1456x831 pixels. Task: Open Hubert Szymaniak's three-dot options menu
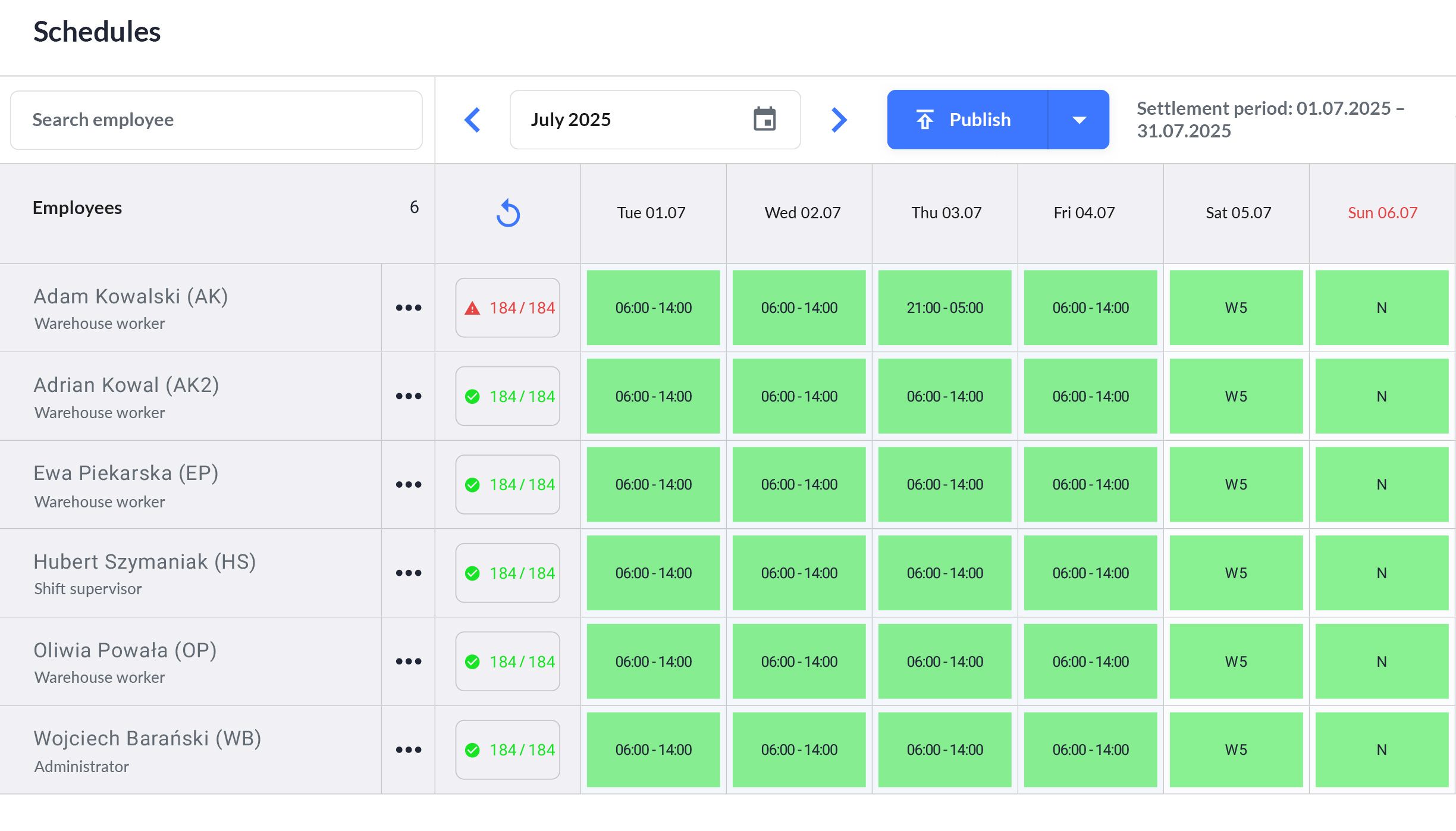click(x=409, y=573)
